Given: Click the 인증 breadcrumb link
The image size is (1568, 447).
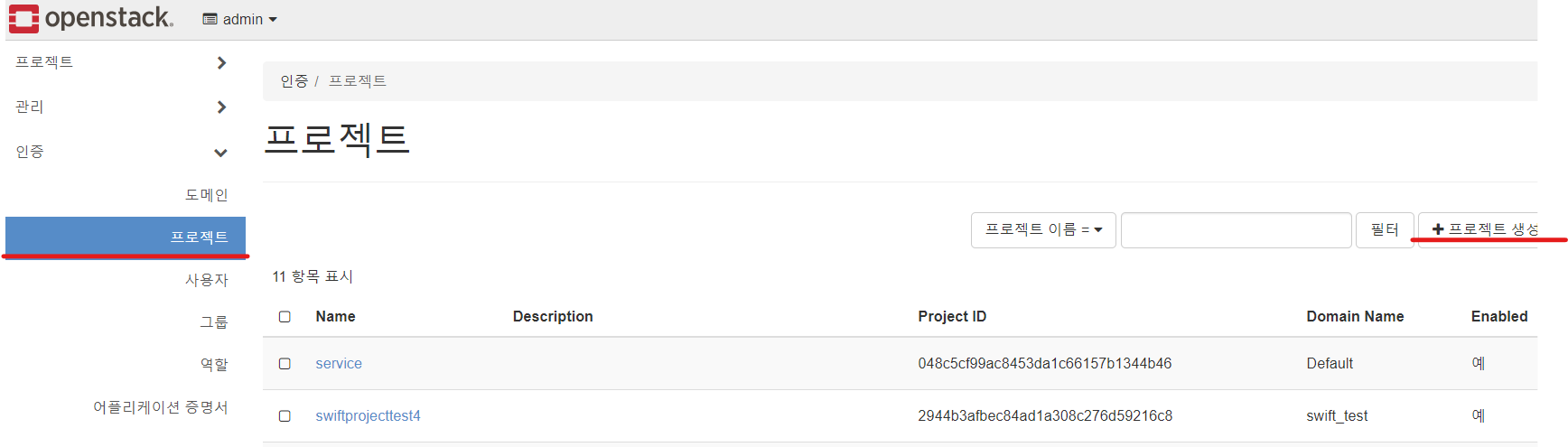Looking at the screenshot, I should 294,81.
